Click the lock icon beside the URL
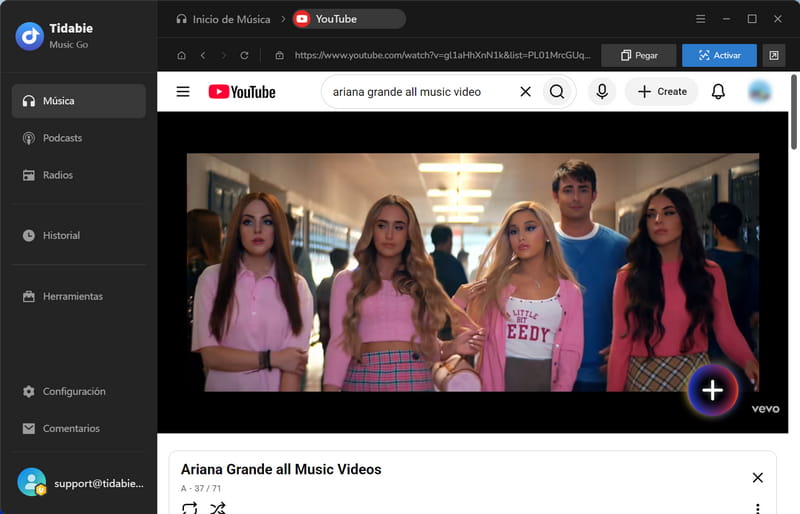The width and height of the screenshot is (800, 514). pyautogui.click(x=280, y=55)
